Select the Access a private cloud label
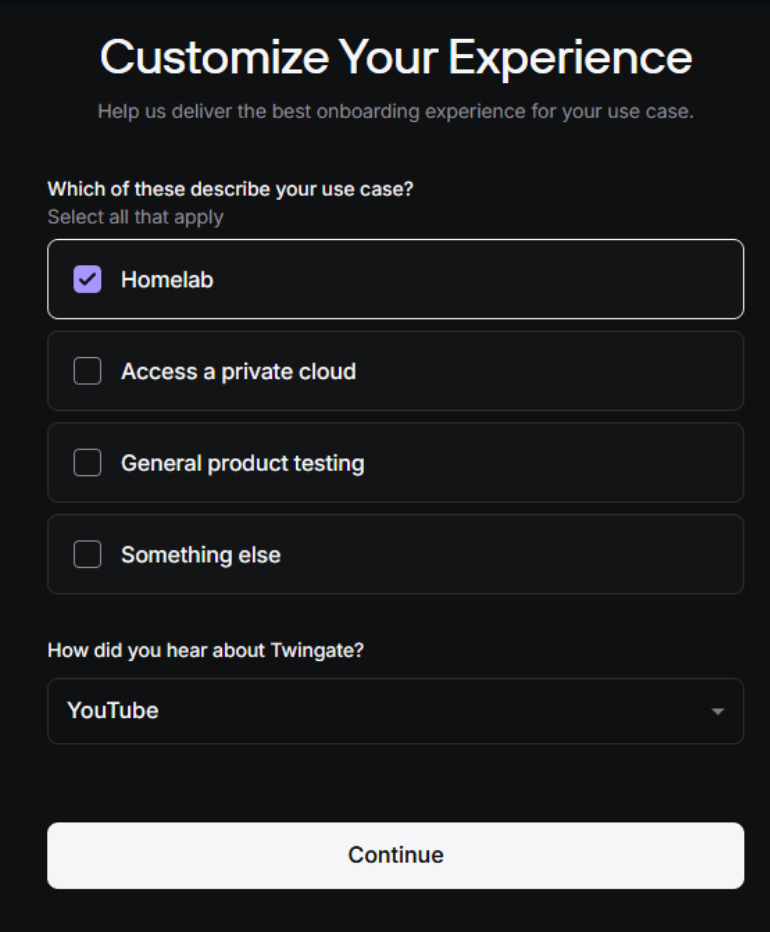This screenshot has width=770, height=932. coord(238,372)
